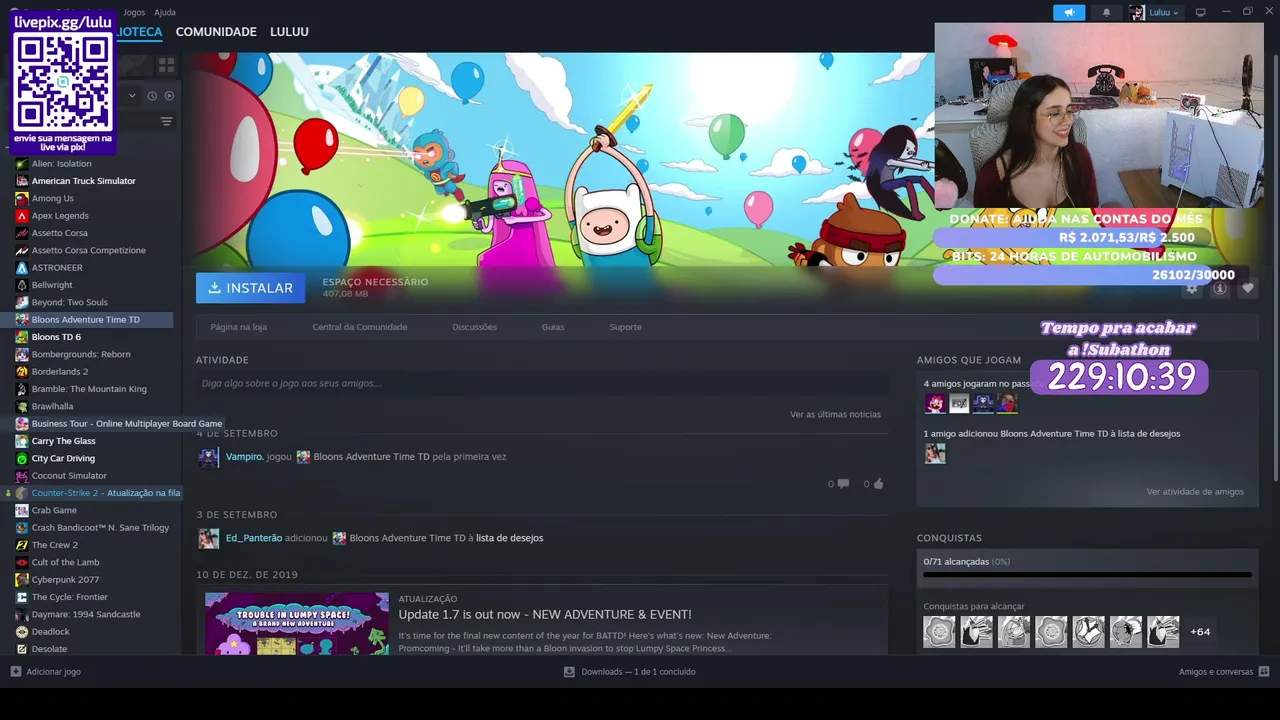Open the notifications bell
The height and width of the screenshot is (720, 1280).
[1106, 13]
